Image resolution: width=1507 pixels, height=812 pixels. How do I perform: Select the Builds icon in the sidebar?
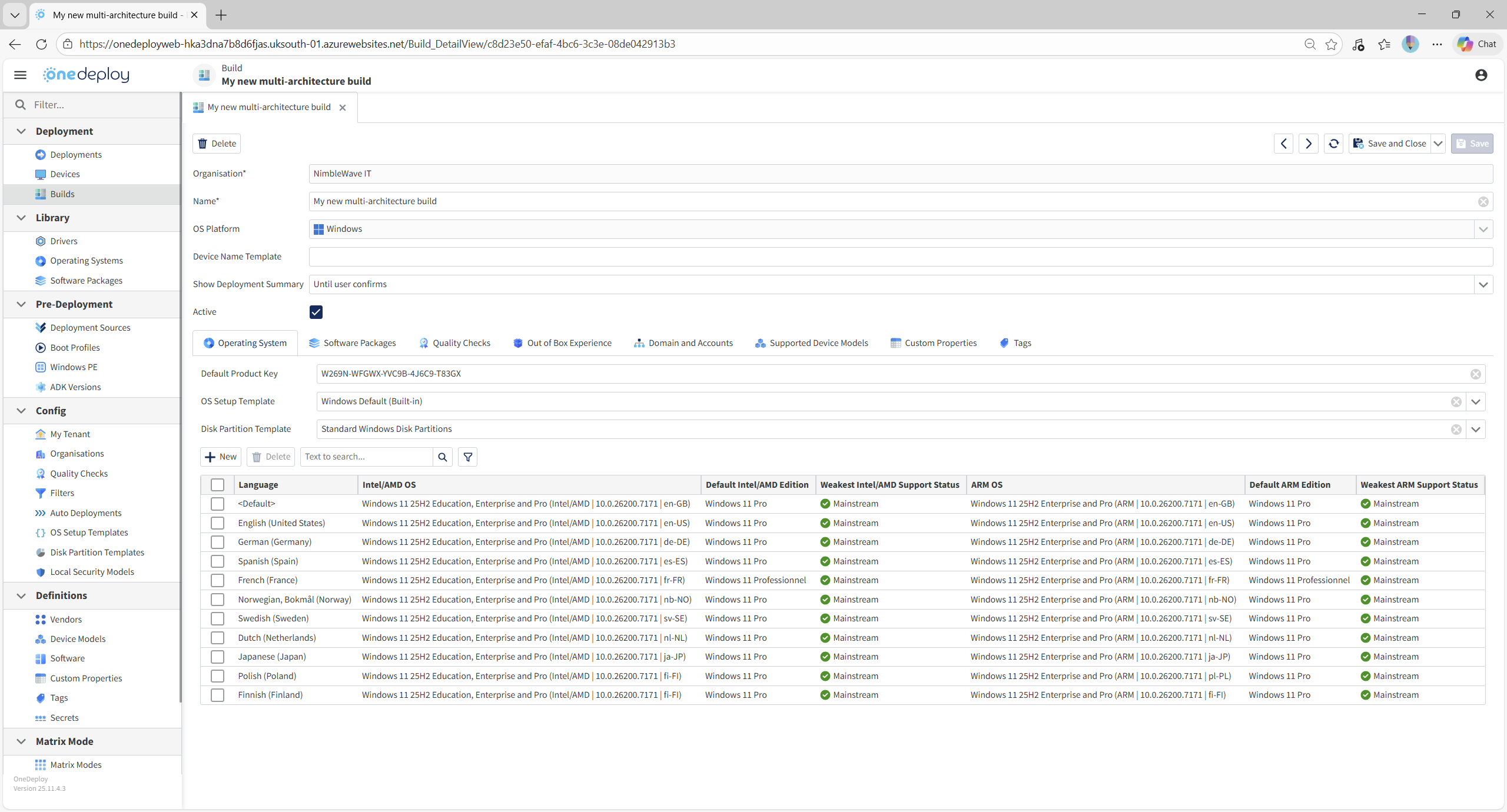click(40, 194)
